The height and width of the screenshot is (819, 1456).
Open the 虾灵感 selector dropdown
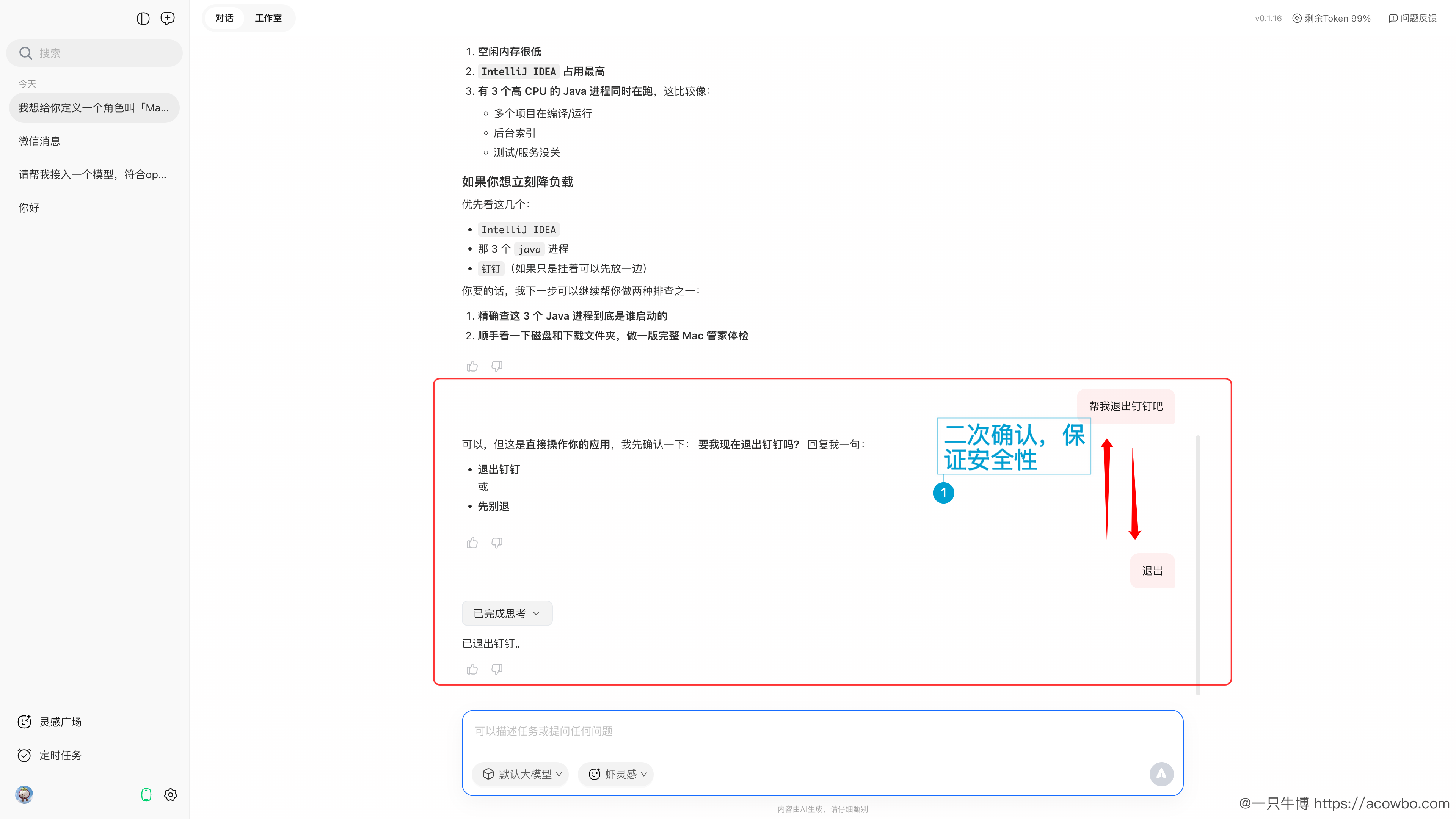tap(615, 774)
